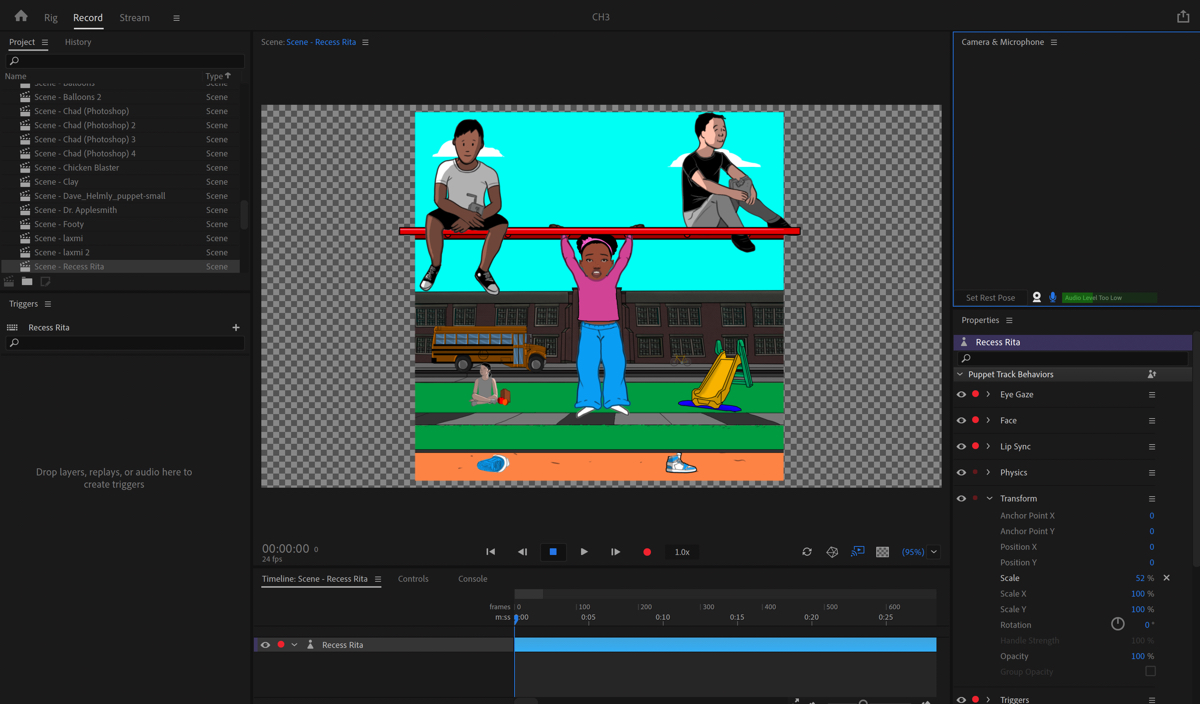
Task: Click the Triggers layout grid icon
Action: tap(12, 327)
